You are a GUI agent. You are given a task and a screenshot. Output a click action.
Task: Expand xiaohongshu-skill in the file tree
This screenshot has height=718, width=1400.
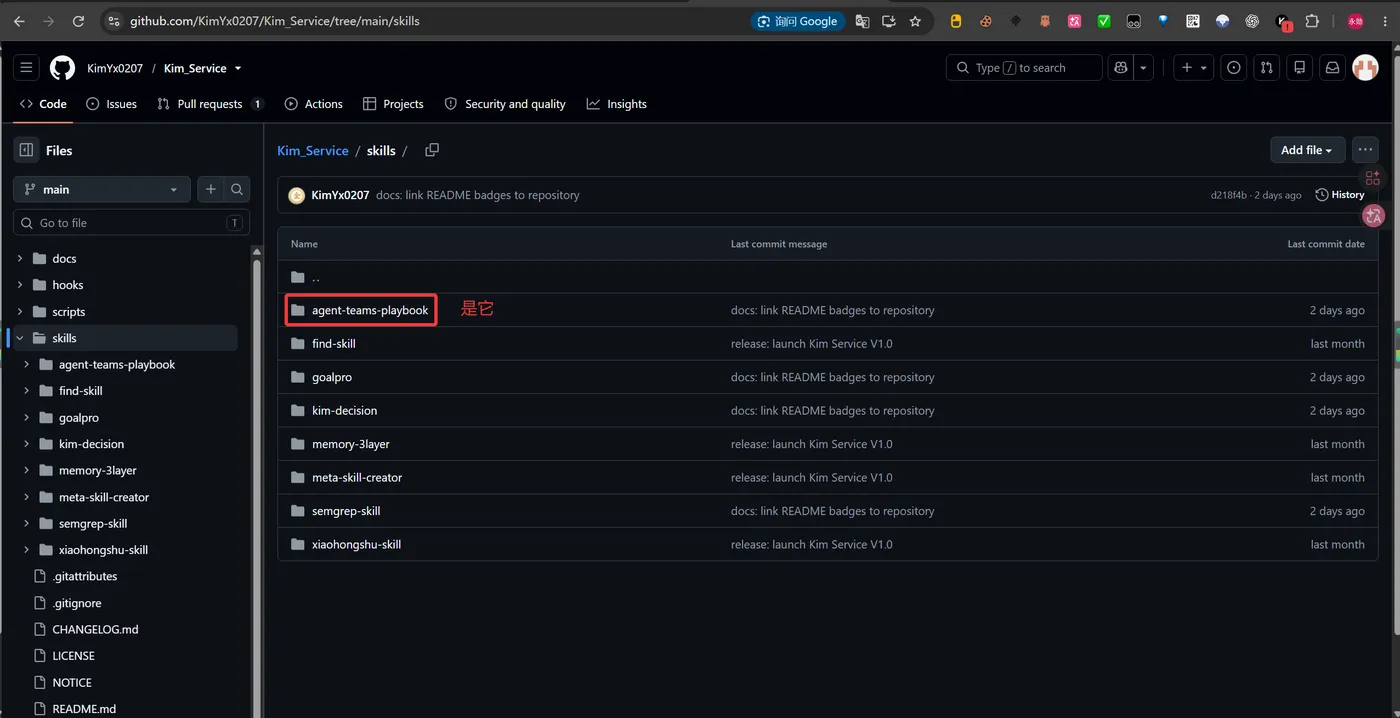[x=27, y=549]
